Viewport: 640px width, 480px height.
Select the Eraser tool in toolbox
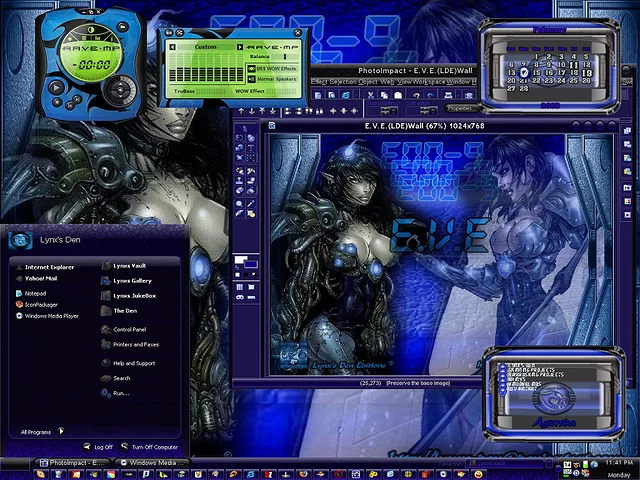(240, 191)
